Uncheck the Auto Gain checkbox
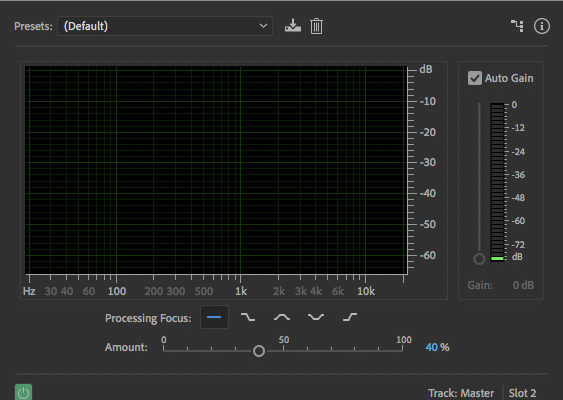 pos(475,78)
